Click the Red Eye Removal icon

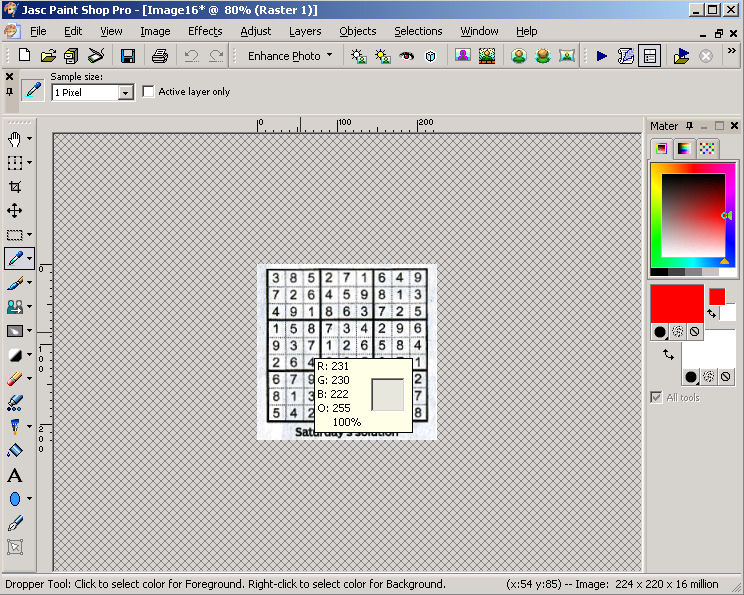407,56
